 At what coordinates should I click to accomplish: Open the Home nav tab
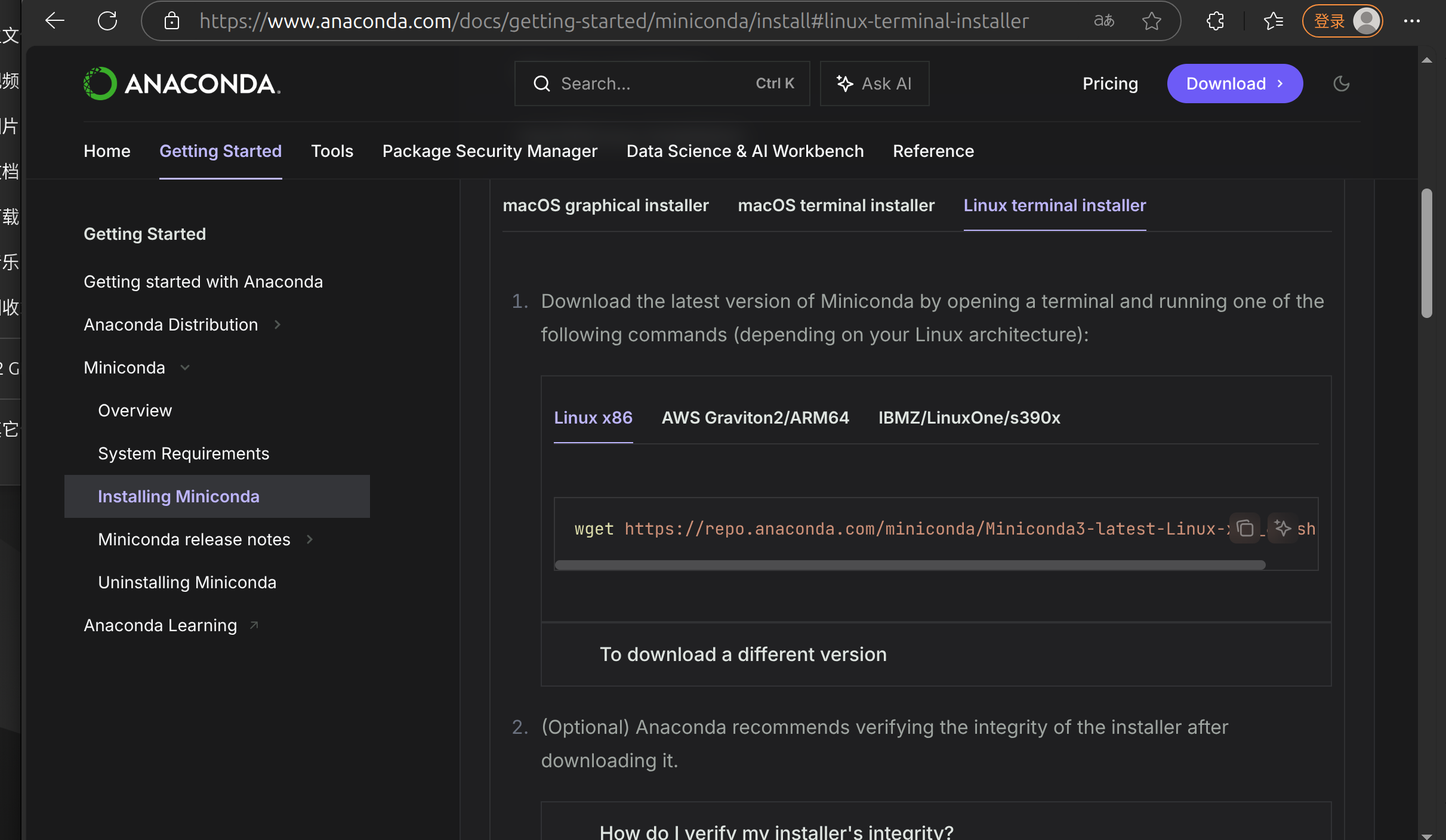pyautogui.click(x=107, y=151)
